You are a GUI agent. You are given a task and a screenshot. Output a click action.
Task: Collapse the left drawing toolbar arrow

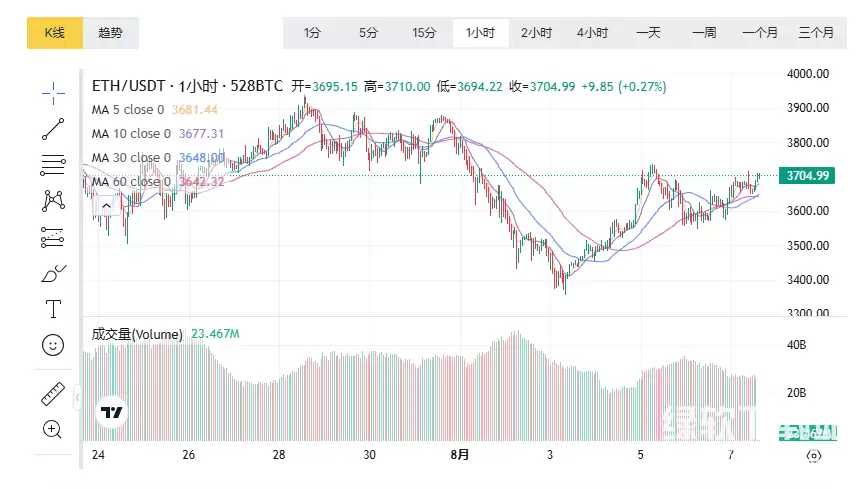coord(79,398)
